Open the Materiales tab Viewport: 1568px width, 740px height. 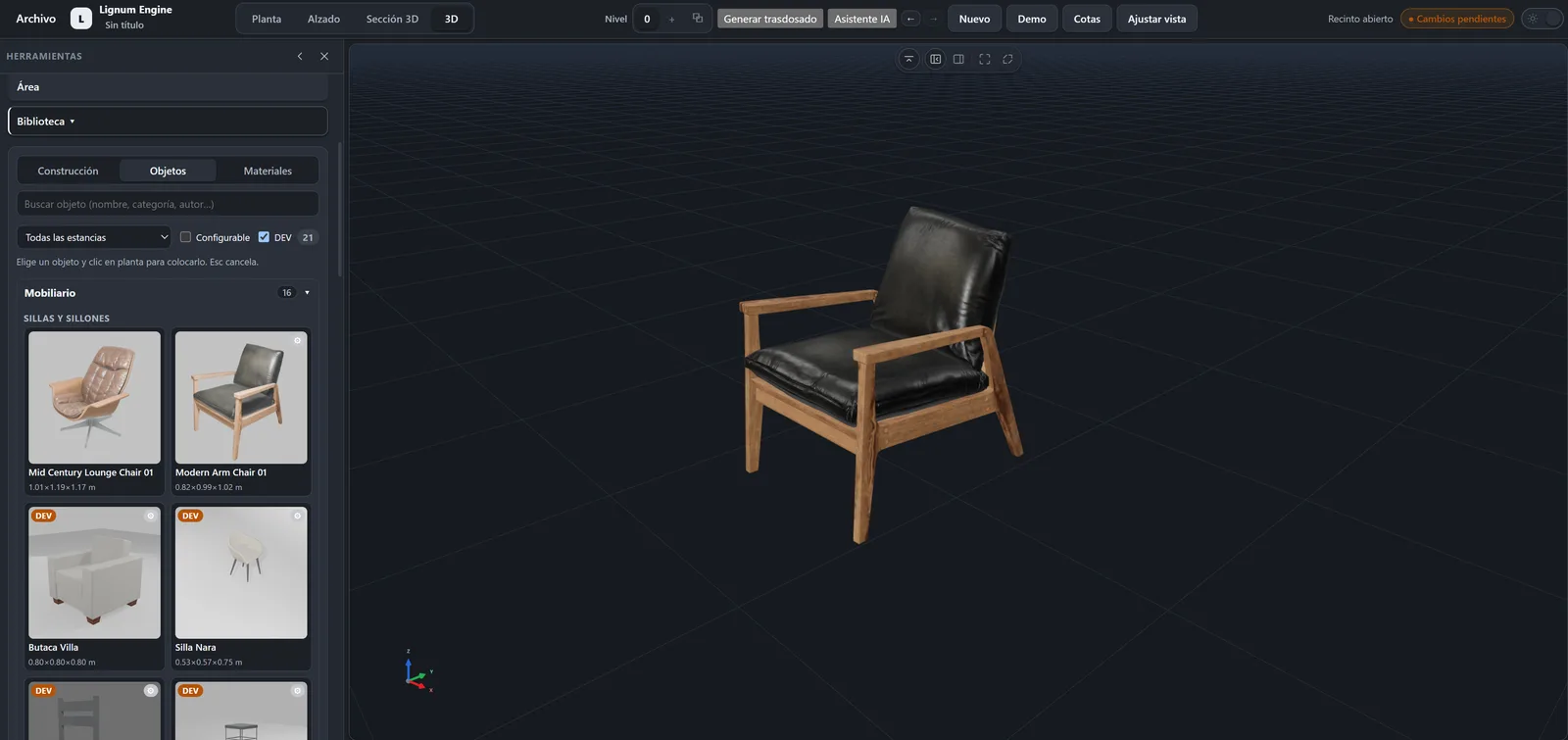click(x=268, y=171)
